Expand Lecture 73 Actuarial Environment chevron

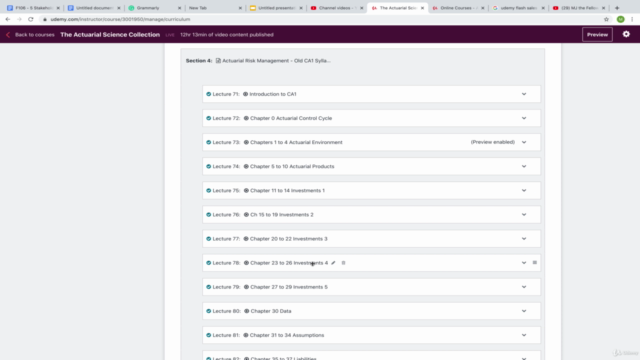point(524,142)
